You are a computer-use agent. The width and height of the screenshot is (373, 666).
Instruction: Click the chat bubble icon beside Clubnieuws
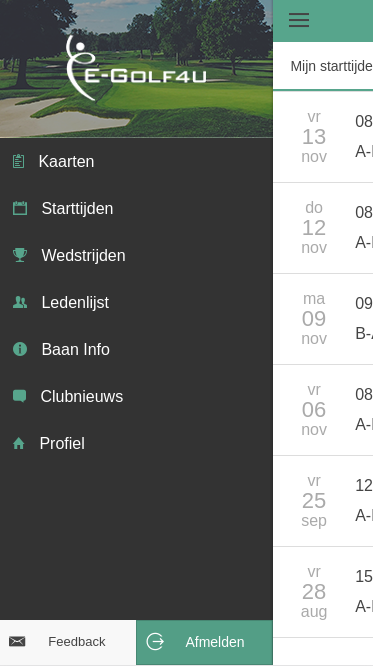[x=19, y=396]
